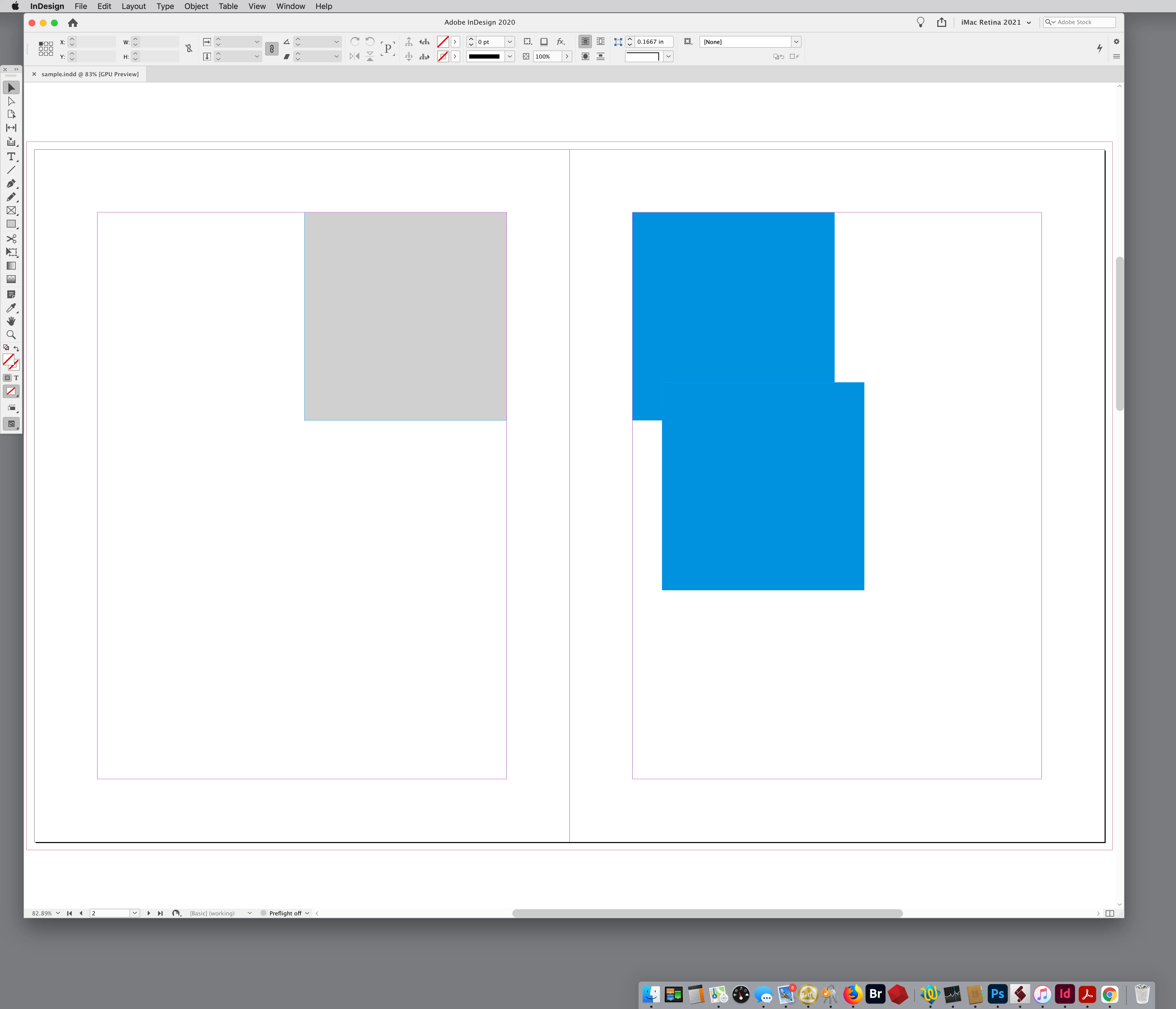
Task: Open the fx effects button
Action: (560, 41)
